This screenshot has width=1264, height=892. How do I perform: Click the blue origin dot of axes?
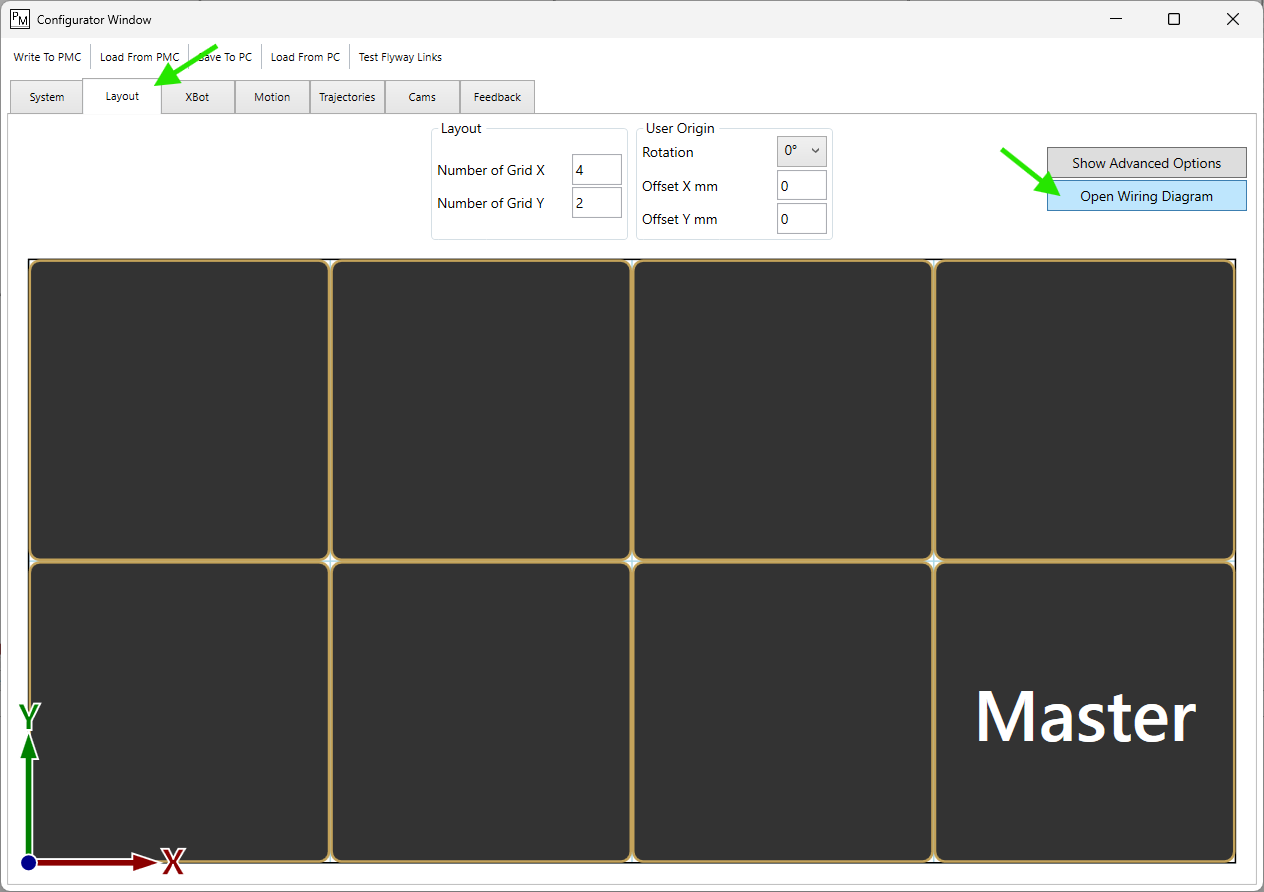point(29,862)
